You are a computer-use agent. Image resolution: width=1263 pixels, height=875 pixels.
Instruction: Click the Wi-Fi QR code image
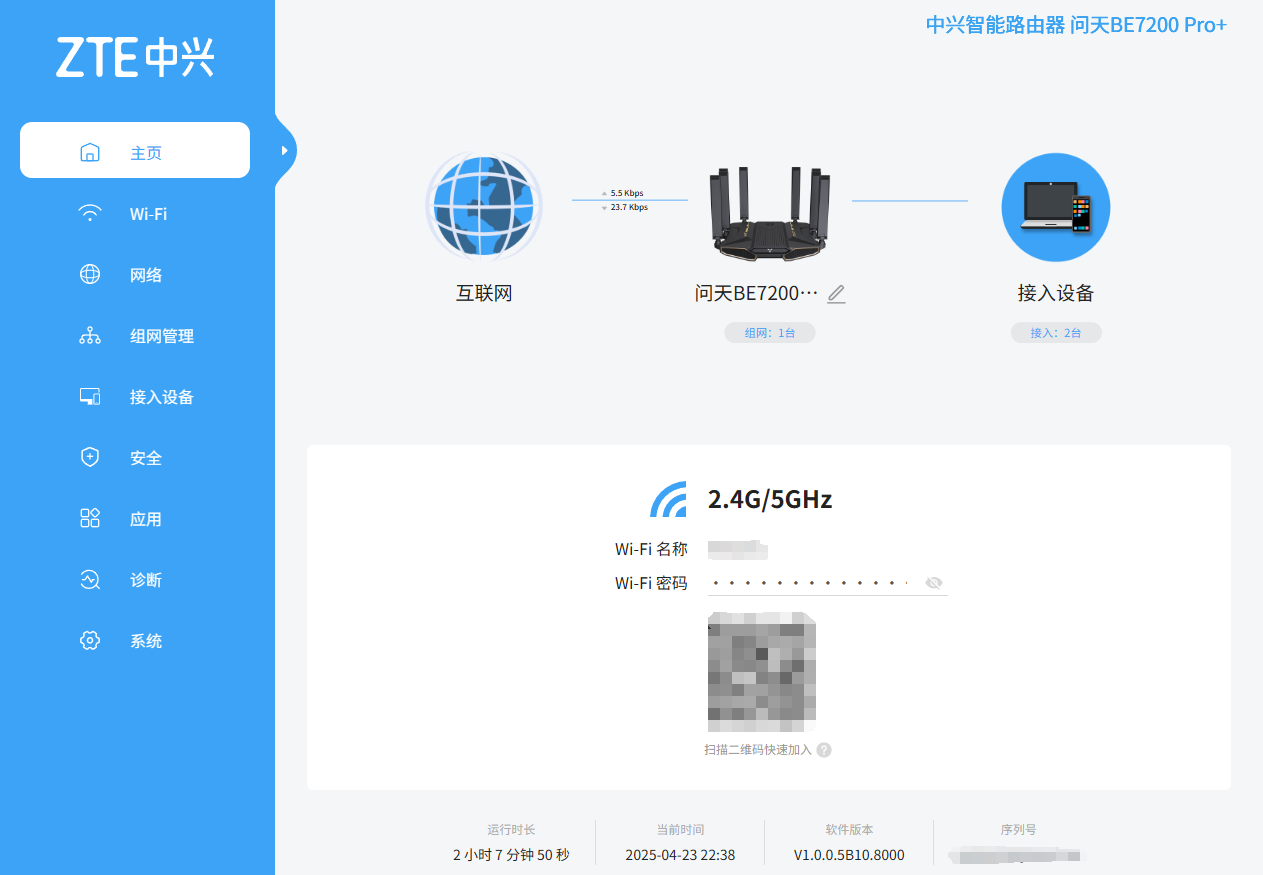763,670
